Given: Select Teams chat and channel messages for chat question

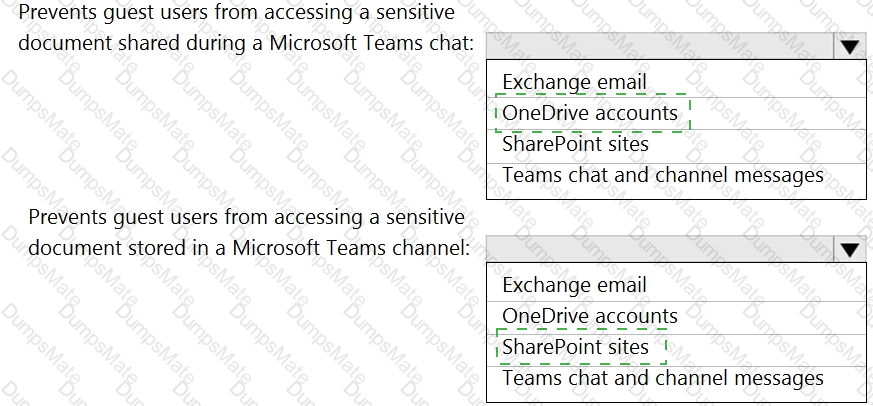Looking at the screenshot, I should [x=676, y=176].
